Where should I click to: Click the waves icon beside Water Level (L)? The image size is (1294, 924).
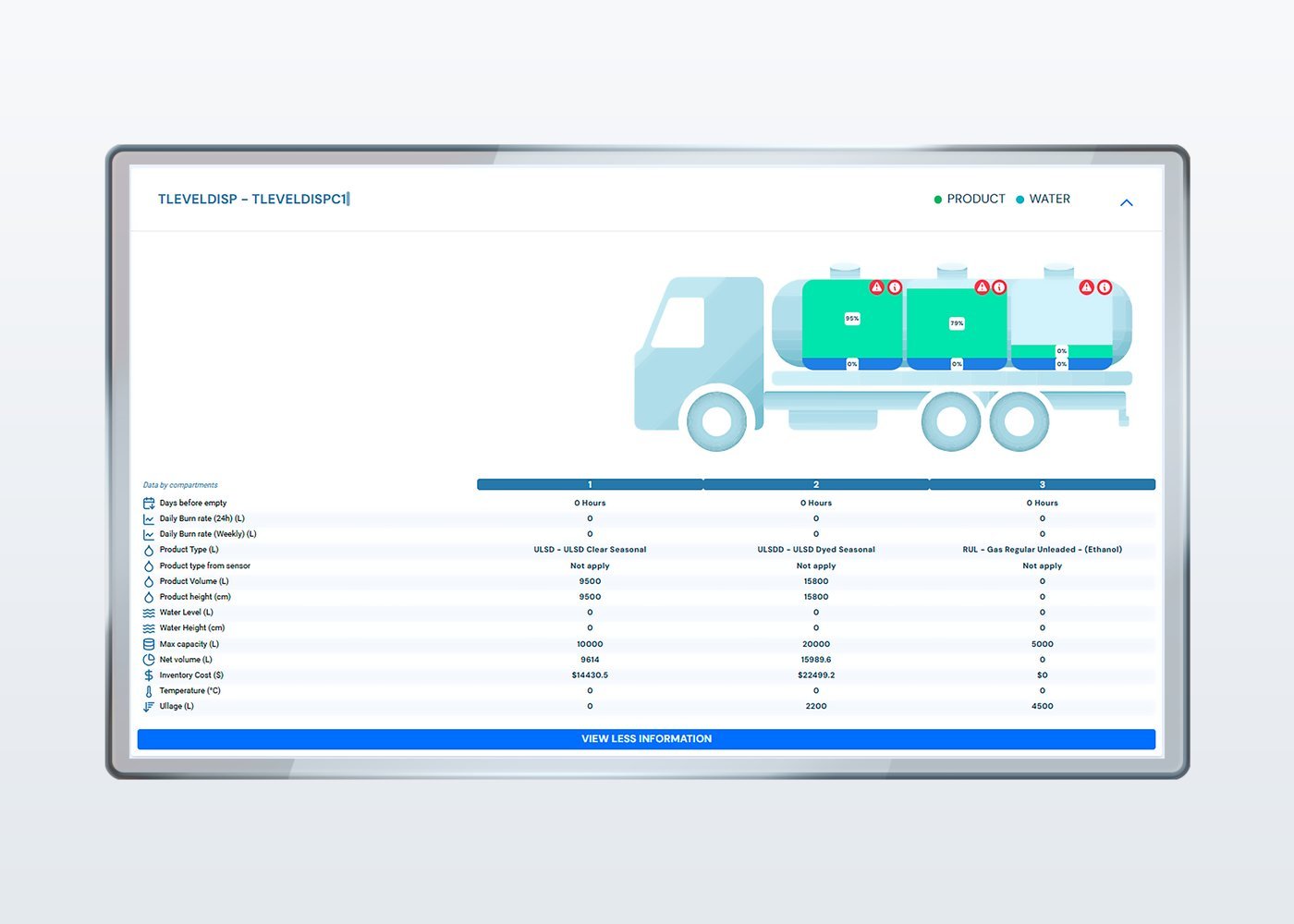(x=149, y=613)
